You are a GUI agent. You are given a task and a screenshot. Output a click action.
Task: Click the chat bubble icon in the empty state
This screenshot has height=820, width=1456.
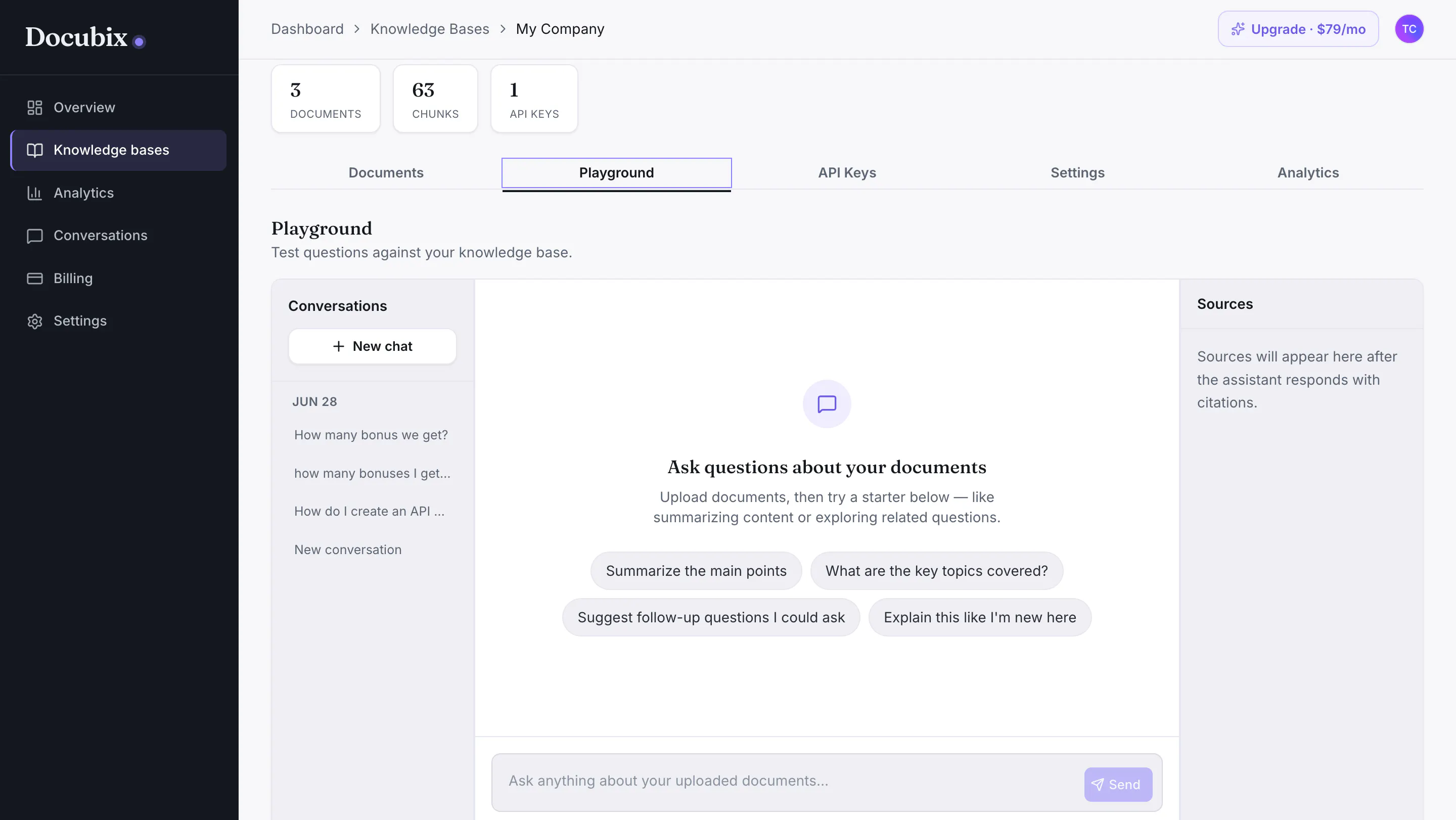827,404
